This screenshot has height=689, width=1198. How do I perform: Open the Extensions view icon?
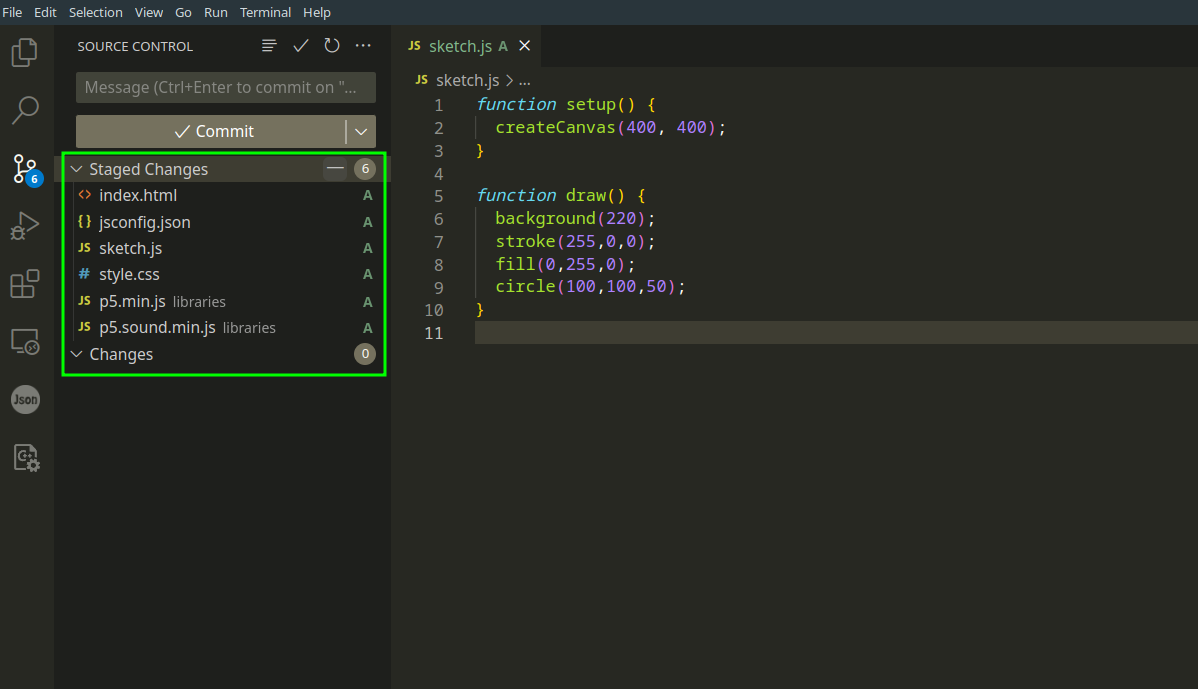[25, 284]
